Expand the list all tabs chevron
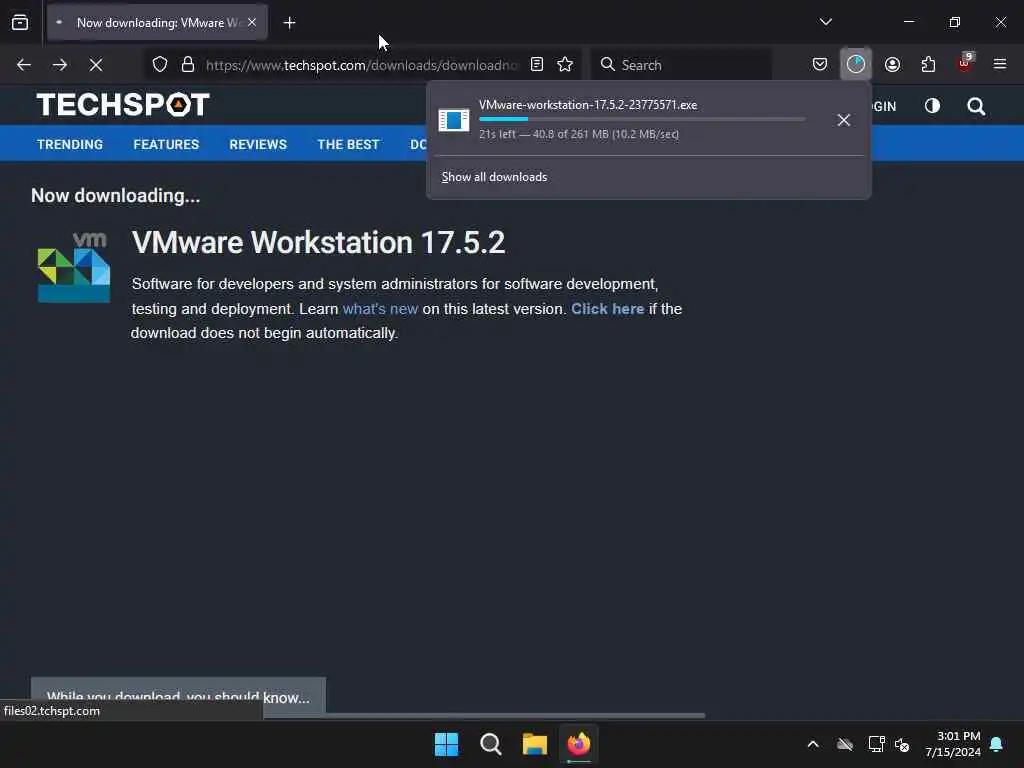The width and height of the screenshot is (1024, 768). coord(825,22)
